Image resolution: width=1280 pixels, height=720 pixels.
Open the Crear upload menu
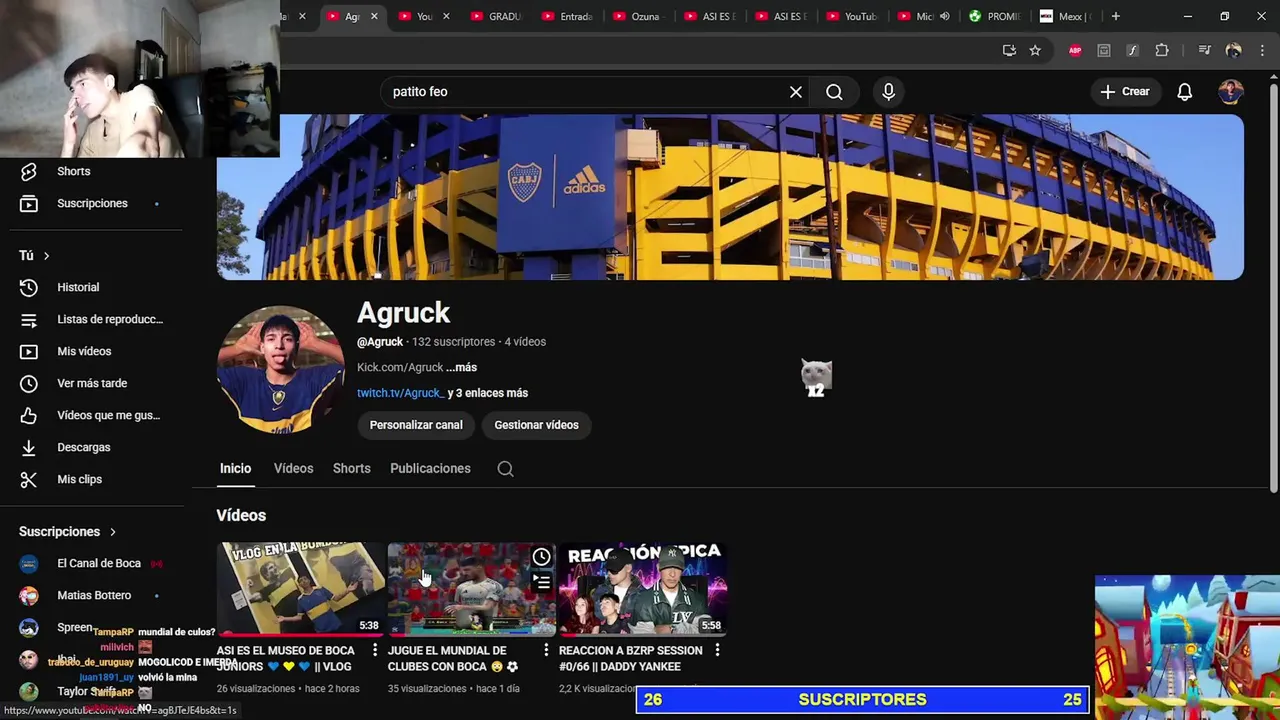(x=1125, y=92)
